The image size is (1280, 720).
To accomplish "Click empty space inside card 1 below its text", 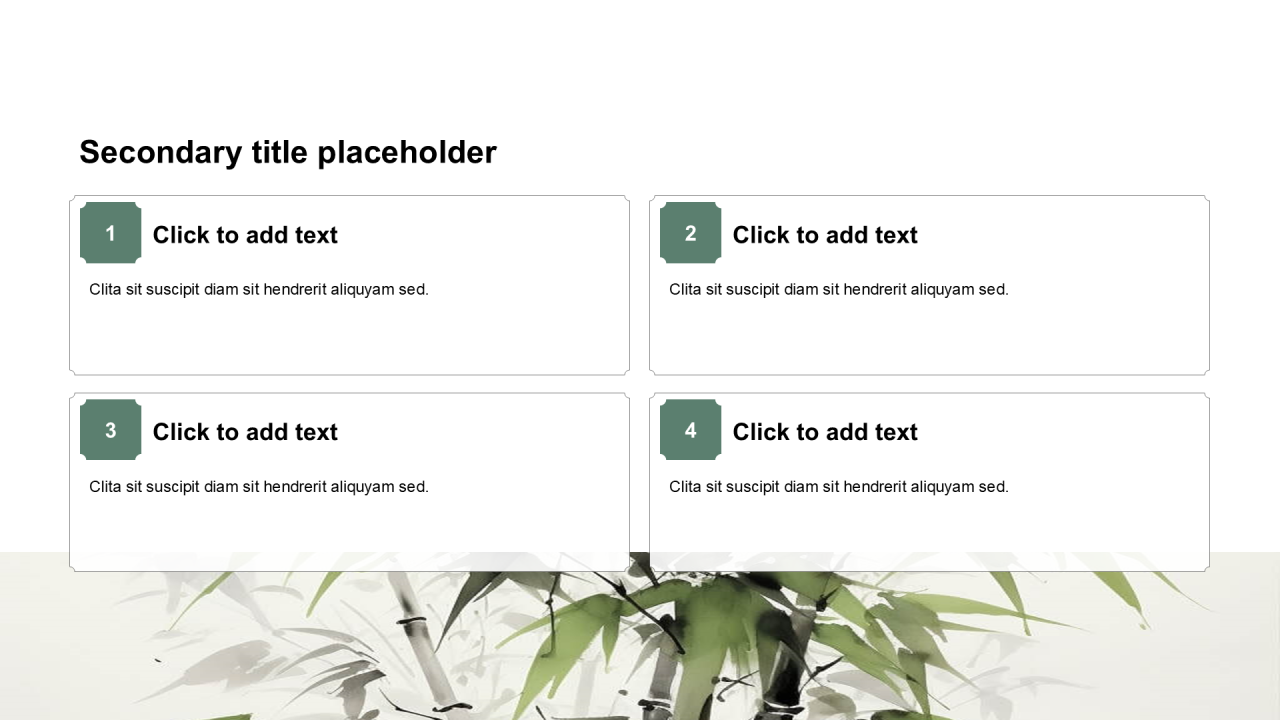I will [x=350, y=340].
